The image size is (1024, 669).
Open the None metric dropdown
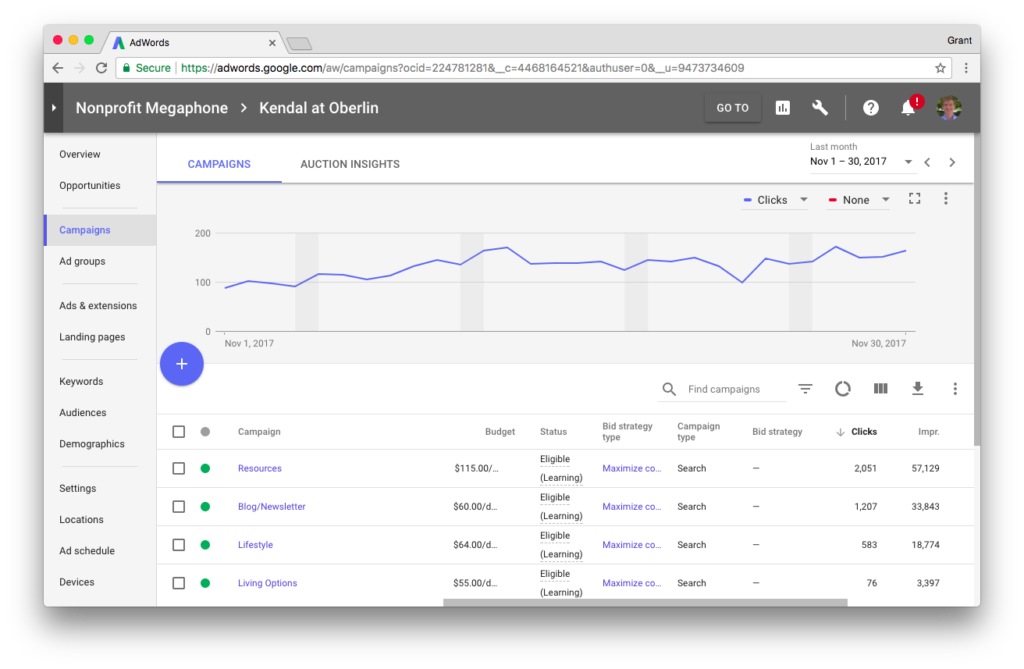pos(858,200)
